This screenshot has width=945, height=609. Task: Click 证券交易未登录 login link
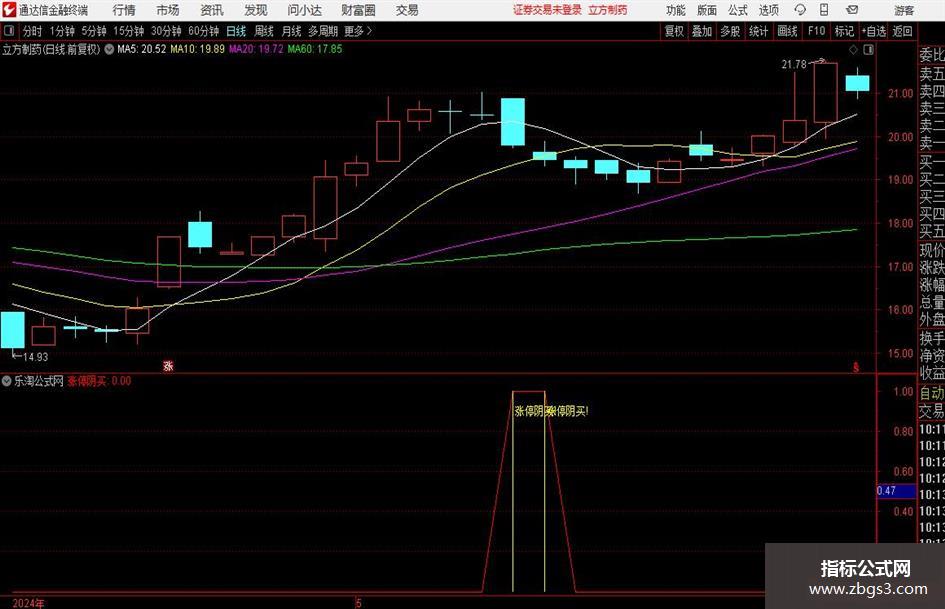click(547, 10)
